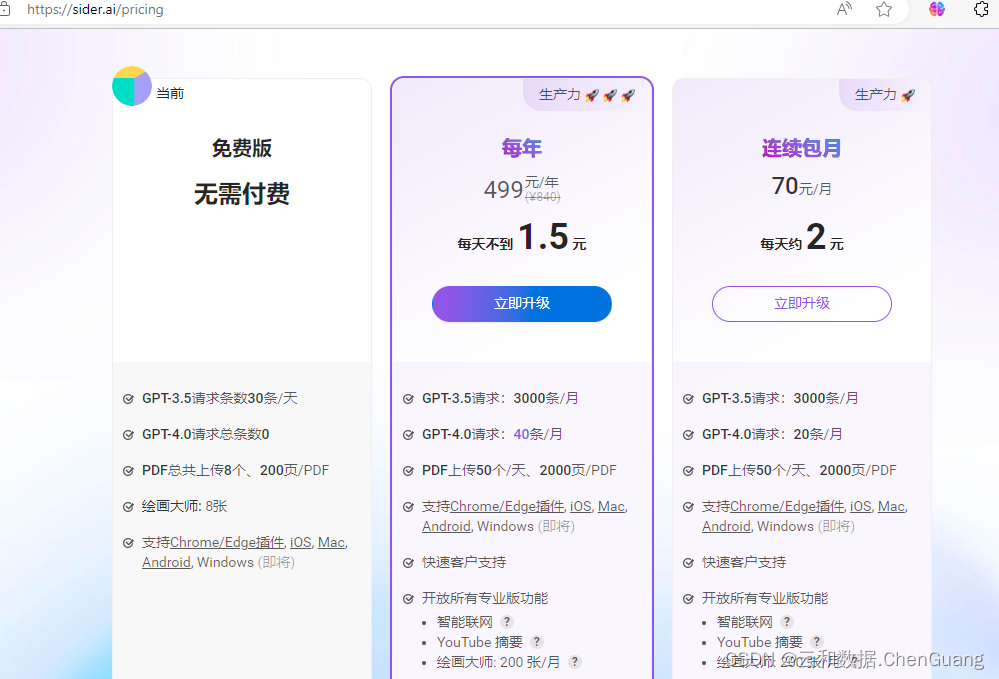Viewport: 999px width, 679px height.
Task: Click the Sider logo on free plan card
Action: (x=132, y=86)
